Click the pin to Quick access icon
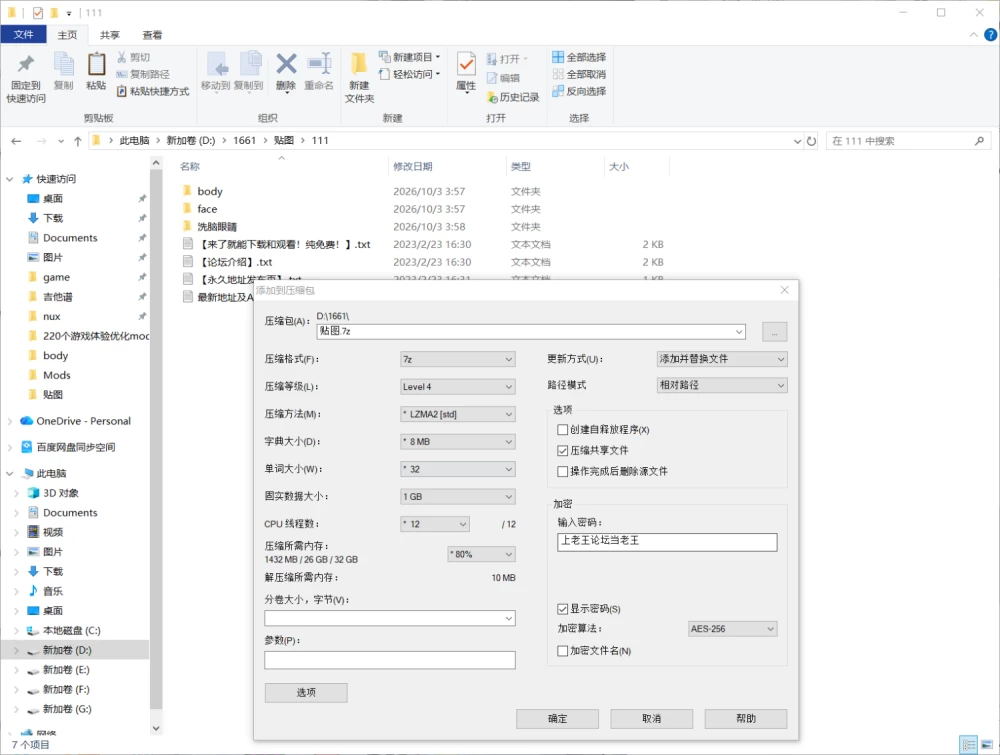 coord(26,64)
